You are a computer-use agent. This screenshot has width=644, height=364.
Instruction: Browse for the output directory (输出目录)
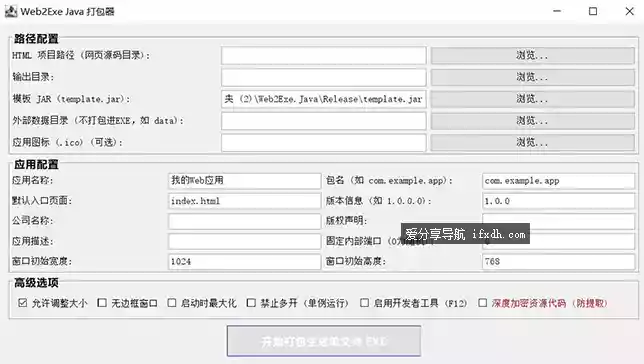pyautogui.click(x=533, y=77)
